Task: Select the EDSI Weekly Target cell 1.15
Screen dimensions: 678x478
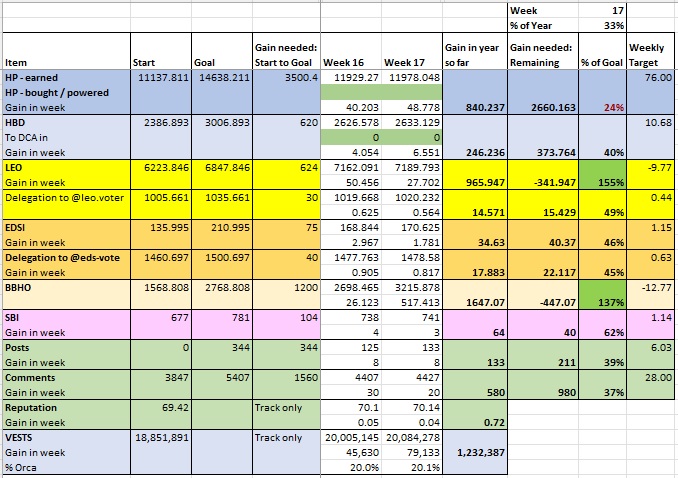Action: pos(650,228)
